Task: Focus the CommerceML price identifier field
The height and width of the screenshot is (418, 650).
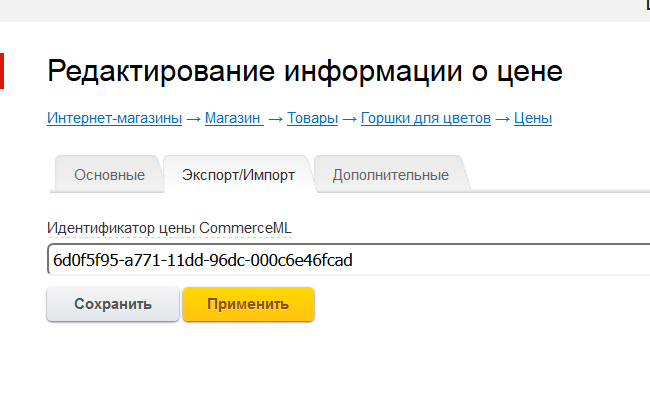Action: (x=349, y=260)
